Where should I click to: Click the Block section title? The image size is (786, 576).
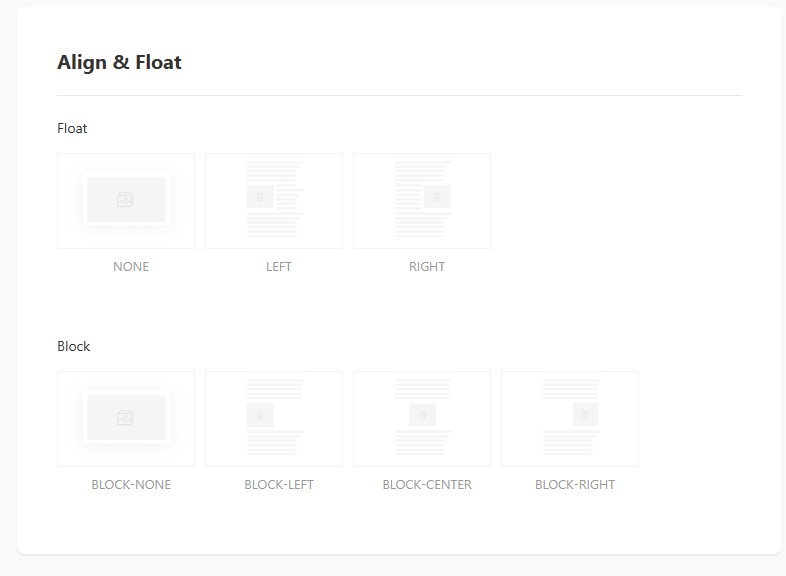tap(74, 346)
